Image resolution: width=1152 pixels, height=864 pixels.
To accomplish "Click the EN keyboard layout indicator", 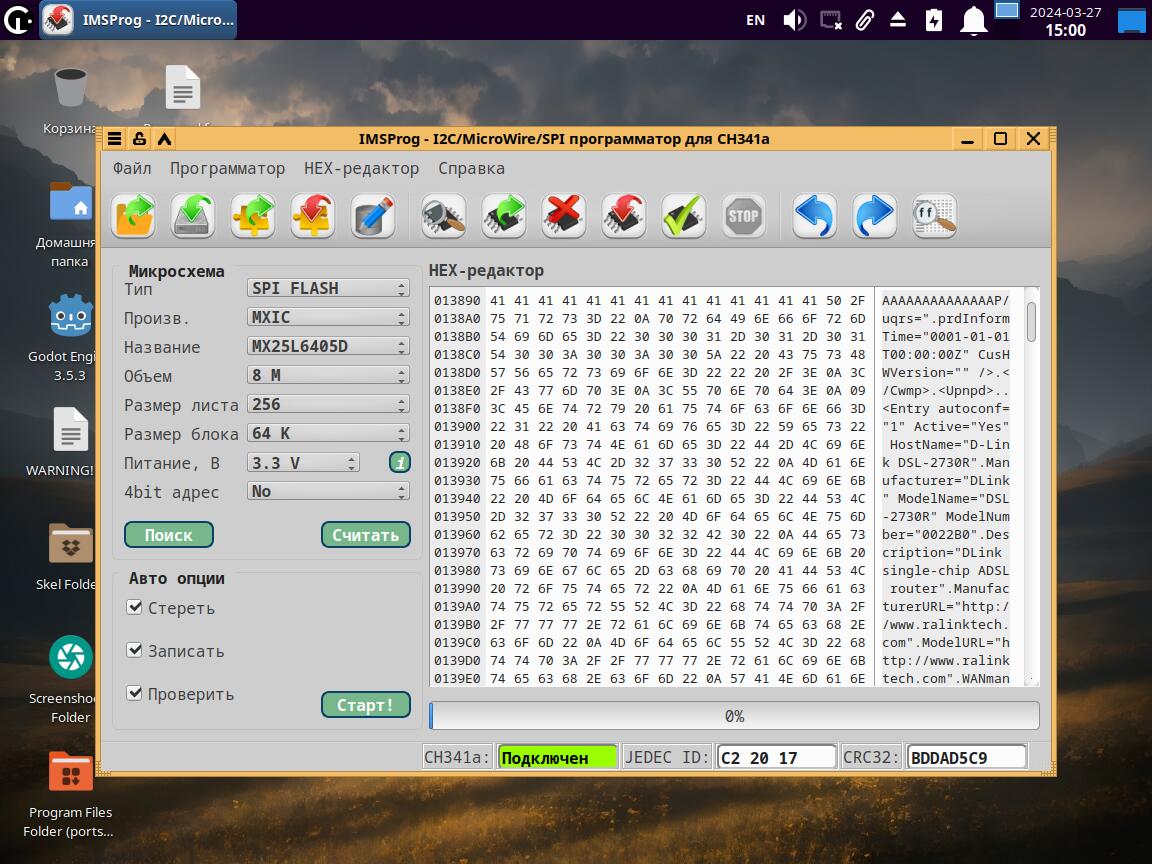I will (x=755, y=20).
